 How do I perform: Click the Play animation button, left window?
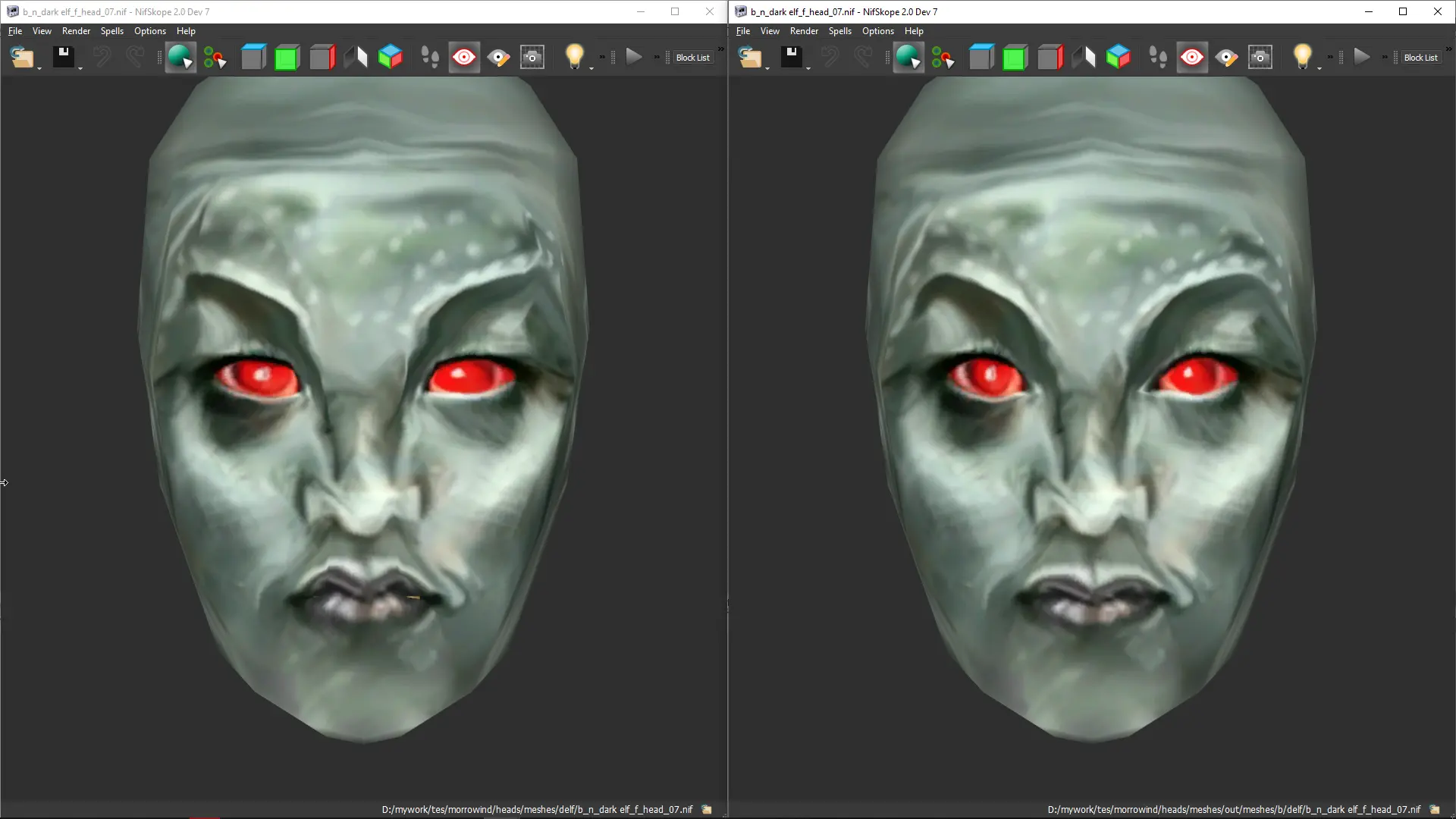tap(634, 58)
